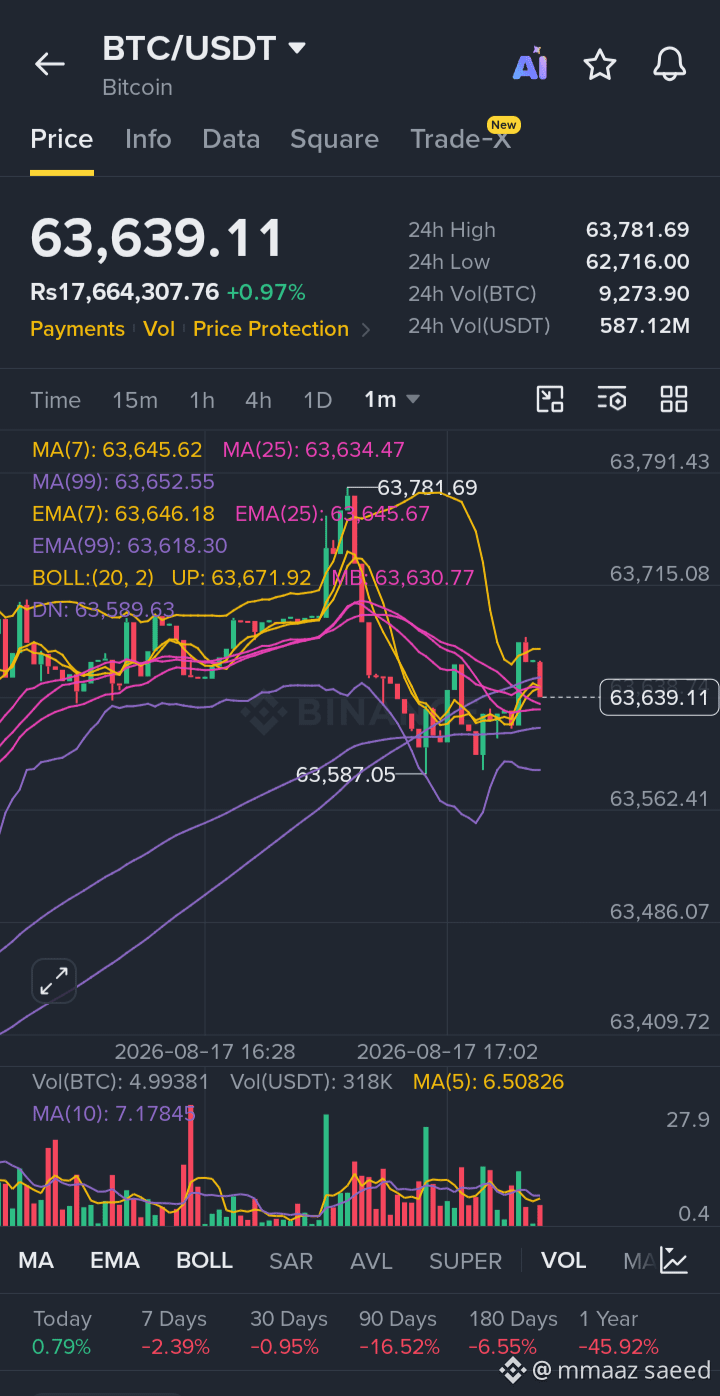720x1396 pixels.
Task: Toggle the VOL sub-indicator
Action: pos(564,1261)
